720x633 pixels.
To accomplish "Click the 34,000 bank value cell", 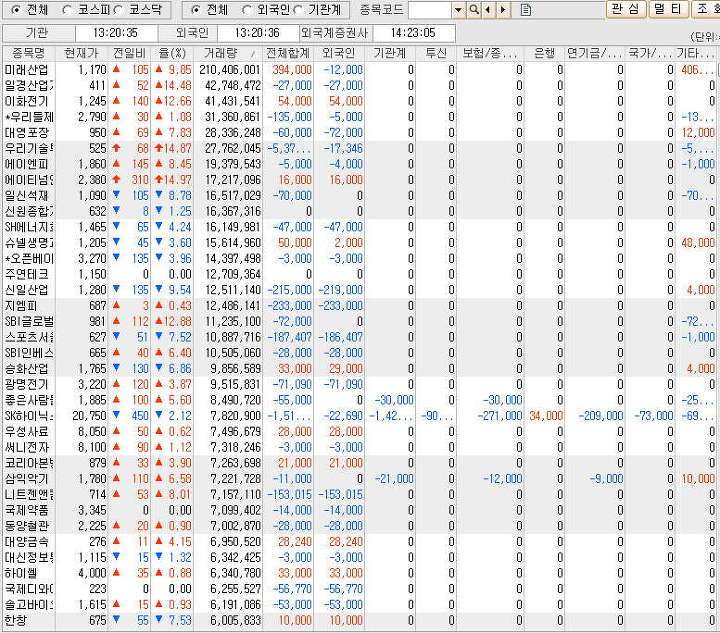I will pyautogui.click(x=546, y=416).
